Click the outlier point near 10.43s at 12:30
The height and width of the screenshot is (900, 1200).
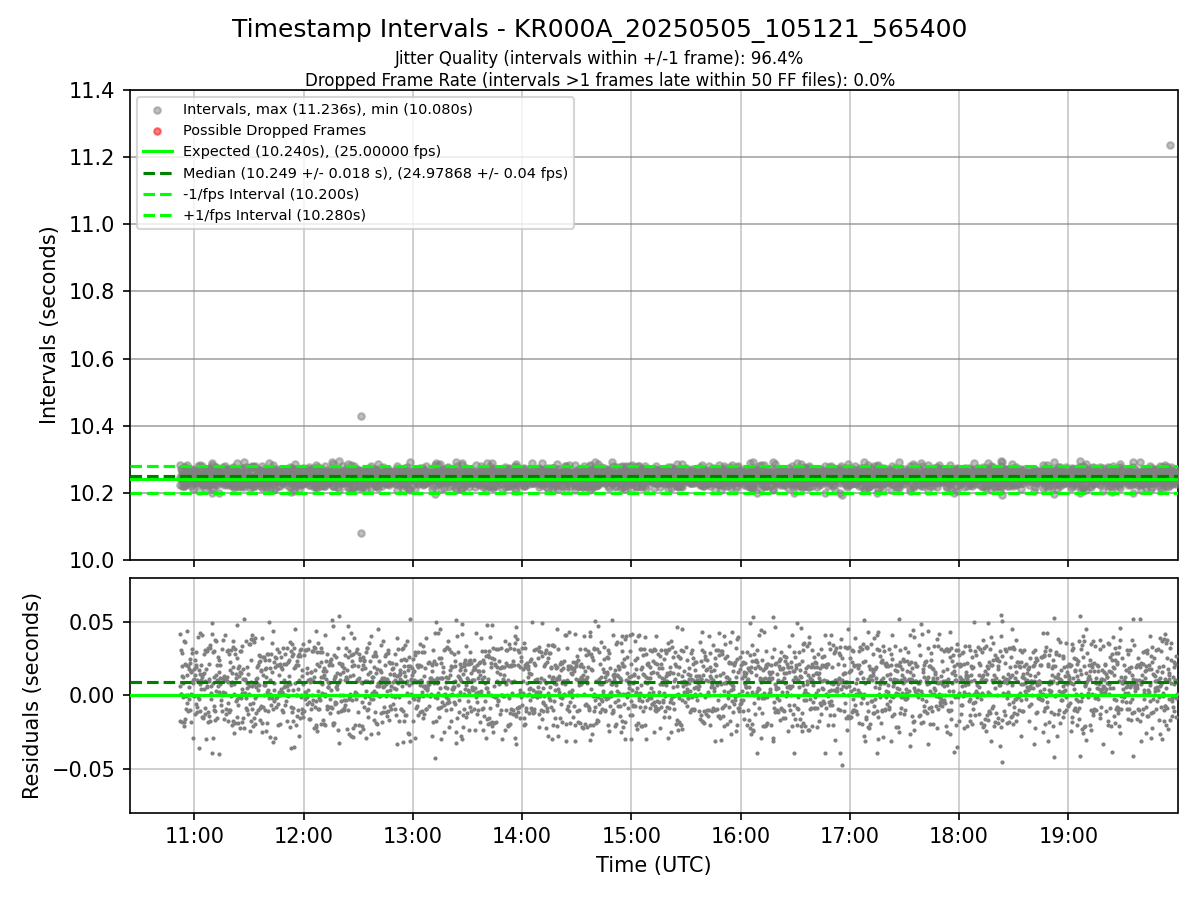coord(361,416)
